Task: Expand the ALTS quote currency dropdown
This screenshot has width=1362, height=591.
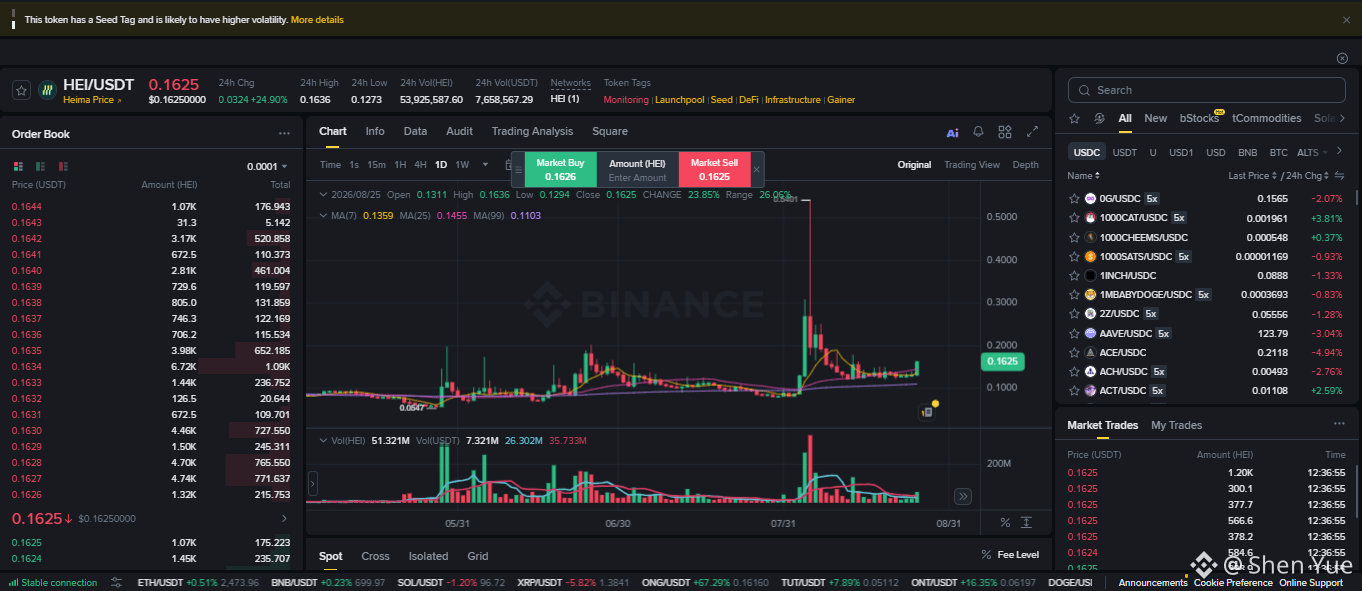Action: click(1312, 153)
